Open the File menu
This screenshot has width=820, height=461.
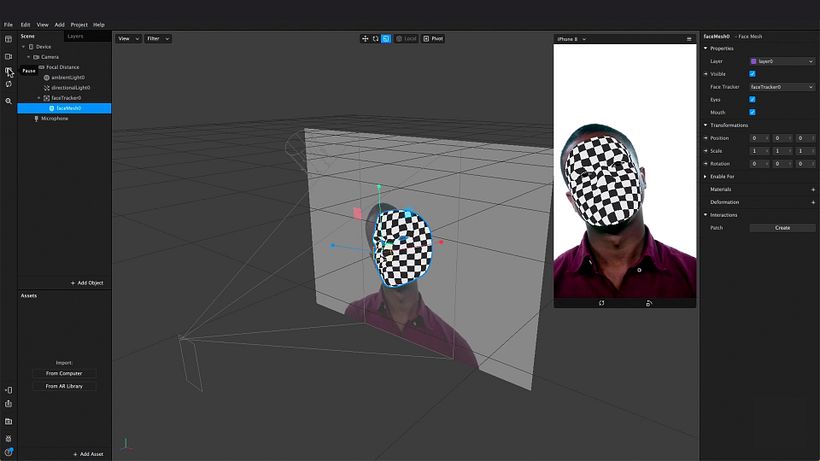[x=8, y=25]
